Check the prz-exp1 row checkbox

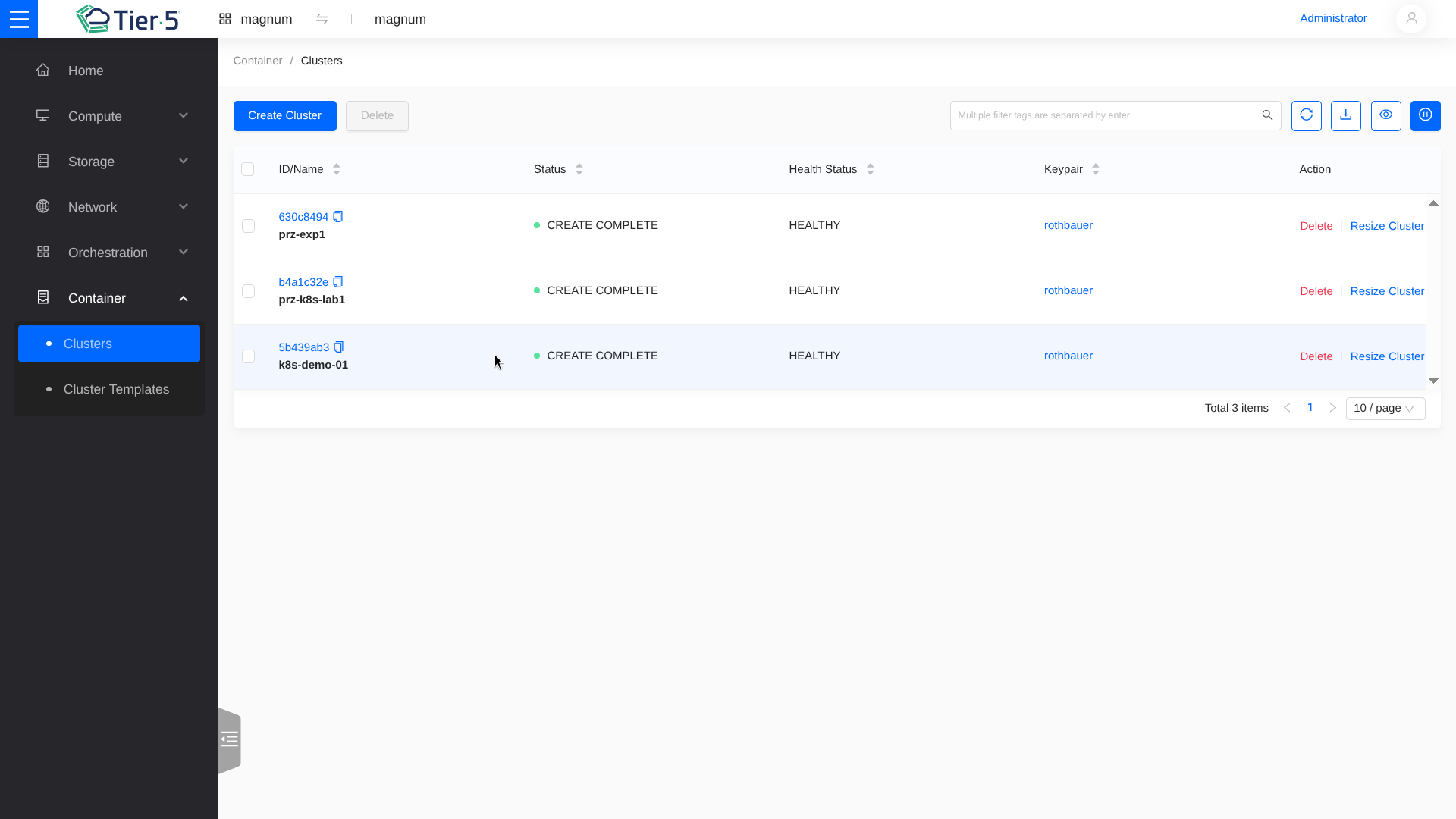tap(248, 226)
